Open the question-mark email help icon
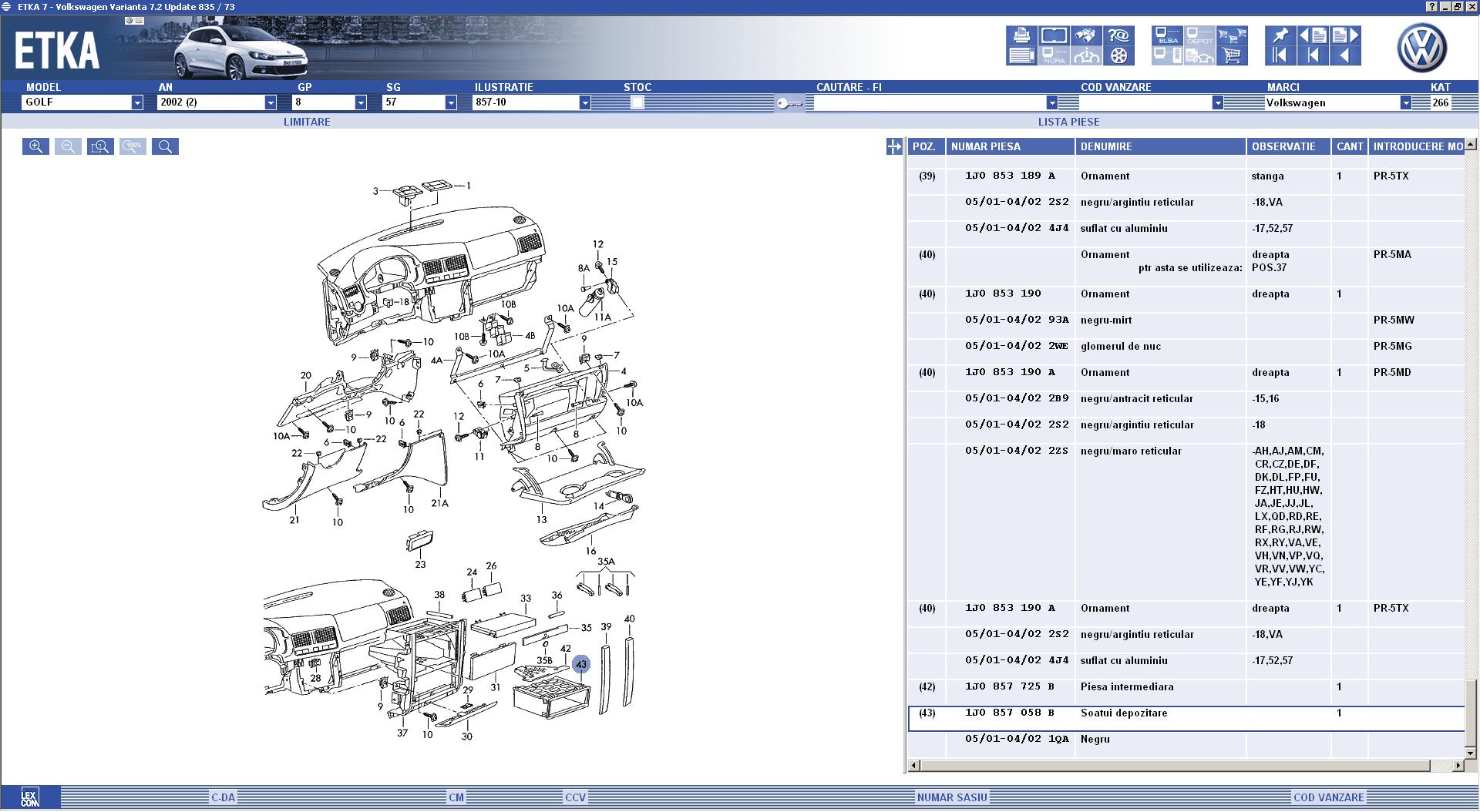Image resolution: width=1480 pixels, height=812 pixels. point(1118,35)
